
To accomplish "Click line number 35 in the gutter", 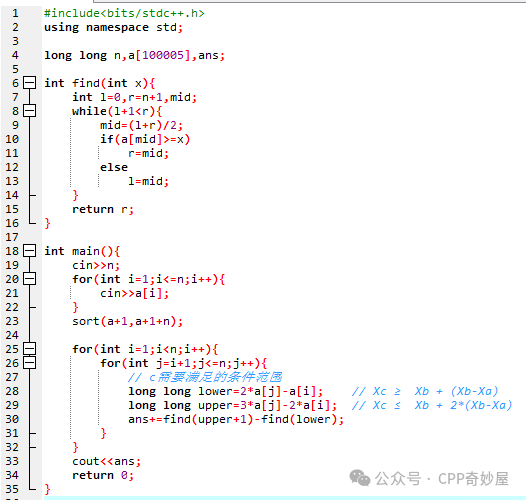I will click(12, 489).
